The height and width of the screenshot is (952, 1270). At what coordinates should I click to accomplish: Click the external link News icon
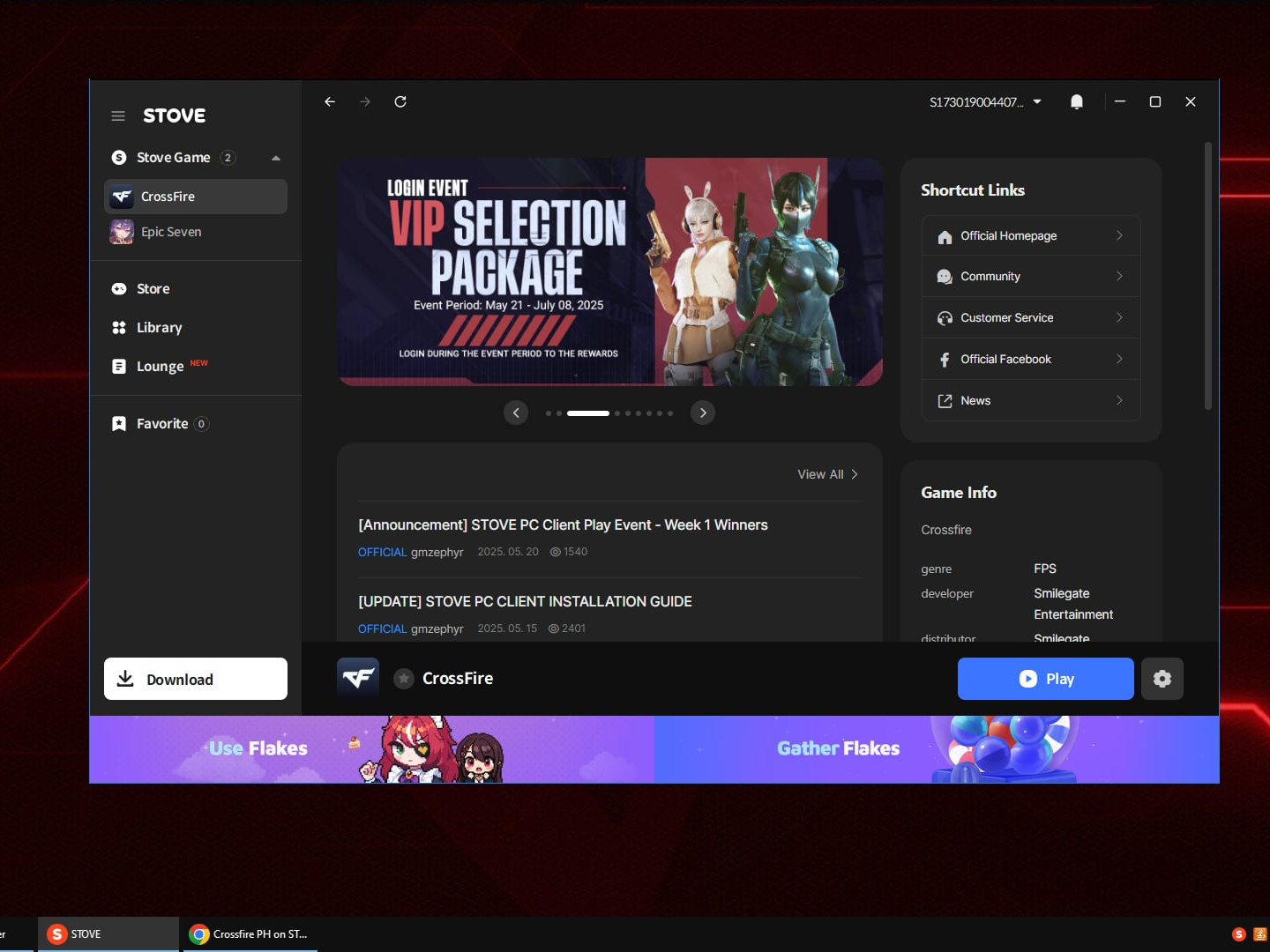pos(945,401)
